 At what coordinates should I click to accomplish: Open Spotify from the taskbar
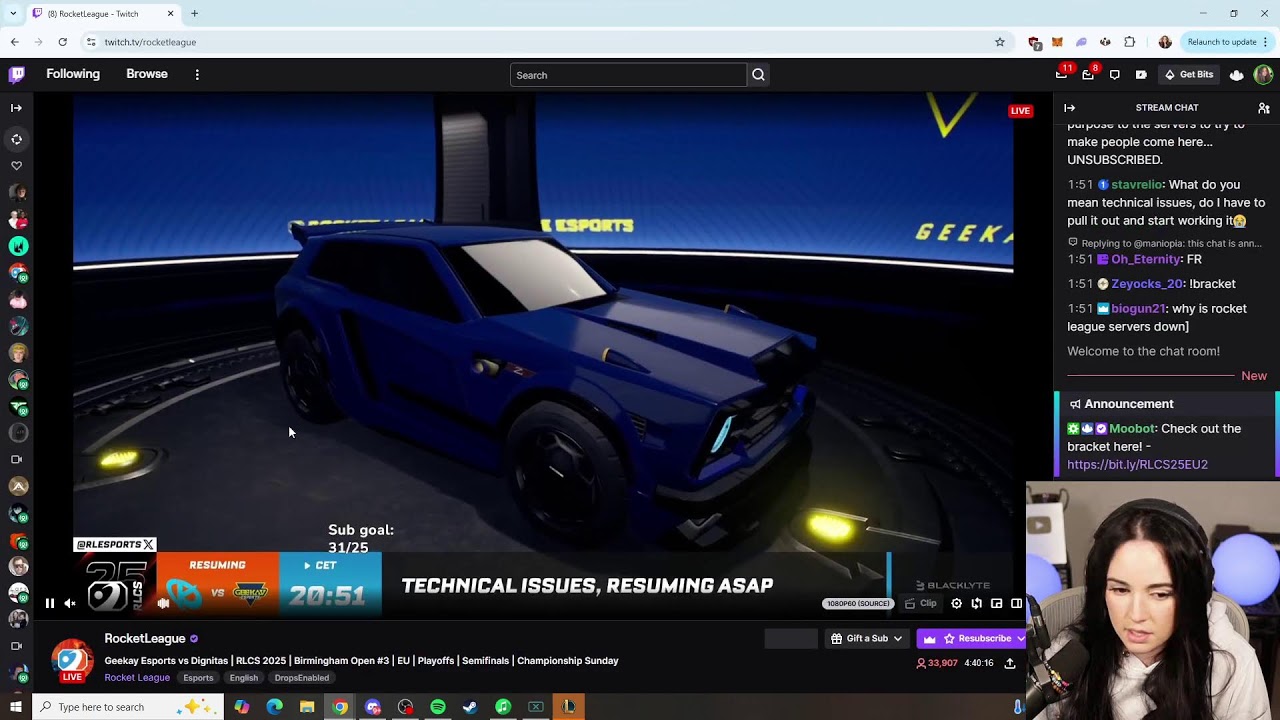pyautogui.click(x=438, y=707)
